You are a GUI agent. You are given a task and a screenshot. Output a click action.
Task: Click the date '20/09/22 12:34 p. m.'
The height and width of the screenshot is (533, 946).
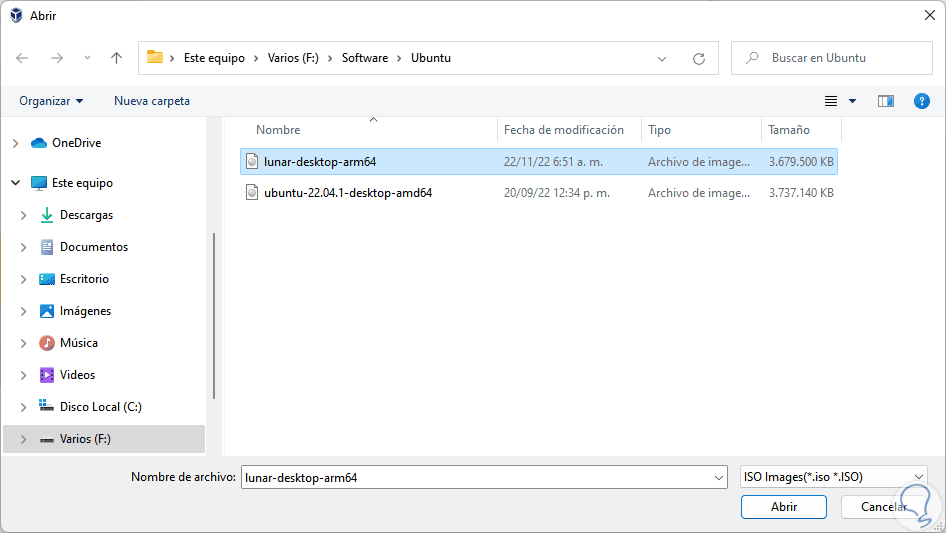557,193
